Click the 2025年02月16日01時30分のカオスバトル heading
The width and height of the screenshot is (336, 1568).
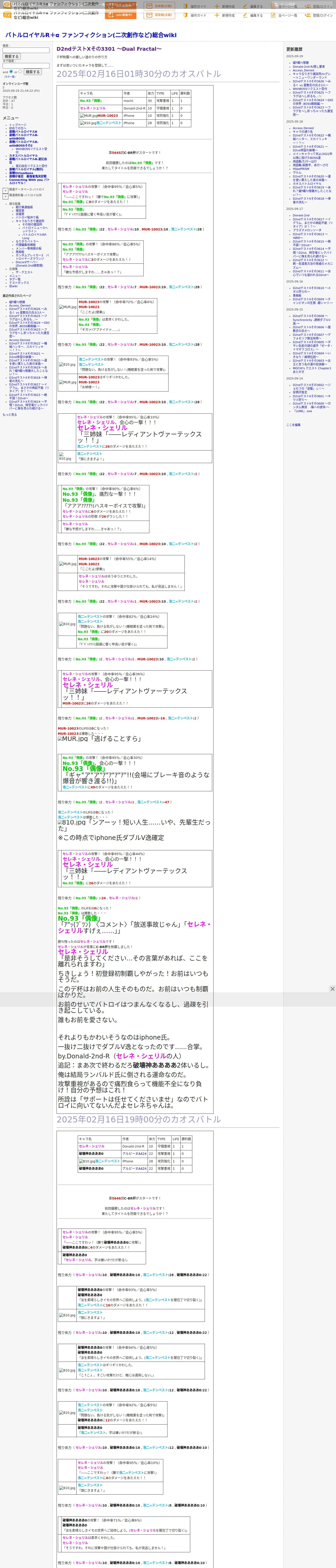coord(139,74)
